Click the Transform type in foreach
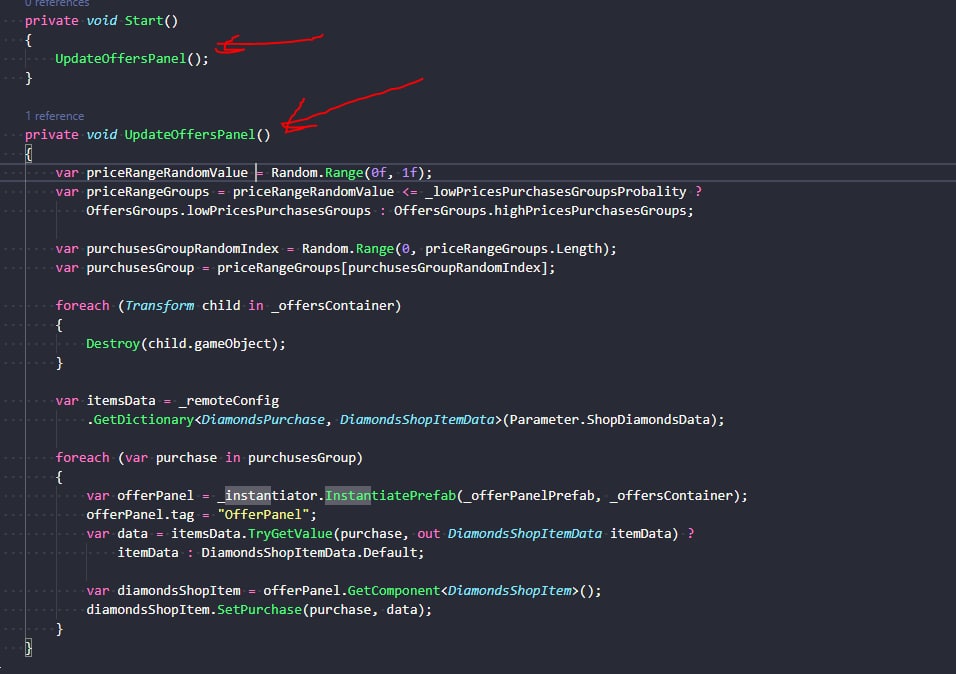 (x=159, y=306)
